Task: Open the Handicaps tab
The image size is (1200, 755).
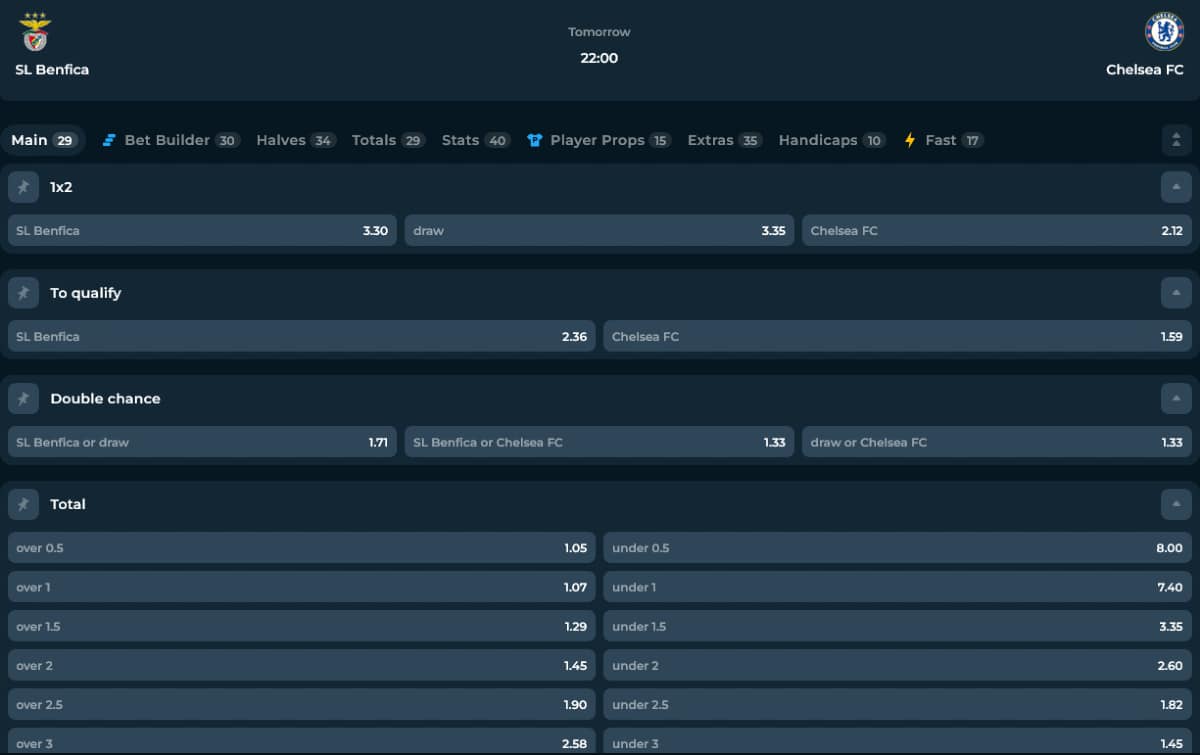Action: tap(832, 140)
